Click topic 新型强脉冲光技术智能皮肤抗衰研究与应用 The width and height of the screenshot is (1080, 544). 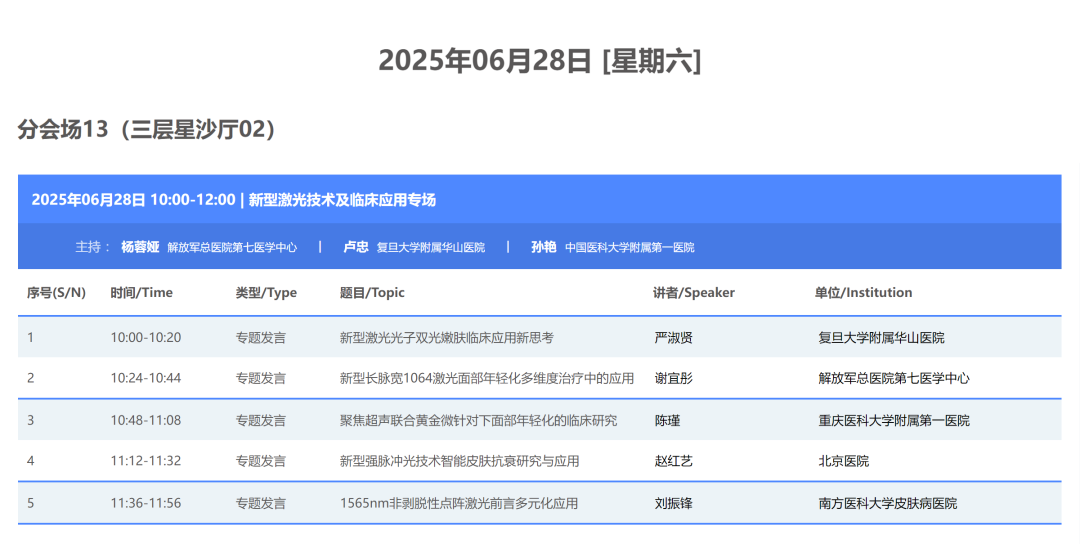pyautogui.click(x=459, y=461)
